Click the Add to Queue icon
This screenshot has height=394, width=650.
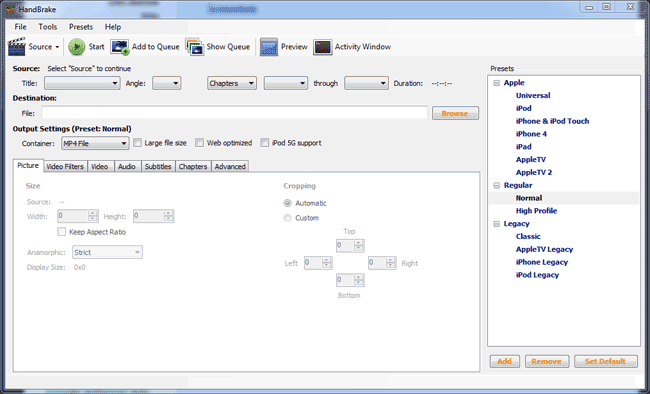pyautogui.click(x=120, y=47)
